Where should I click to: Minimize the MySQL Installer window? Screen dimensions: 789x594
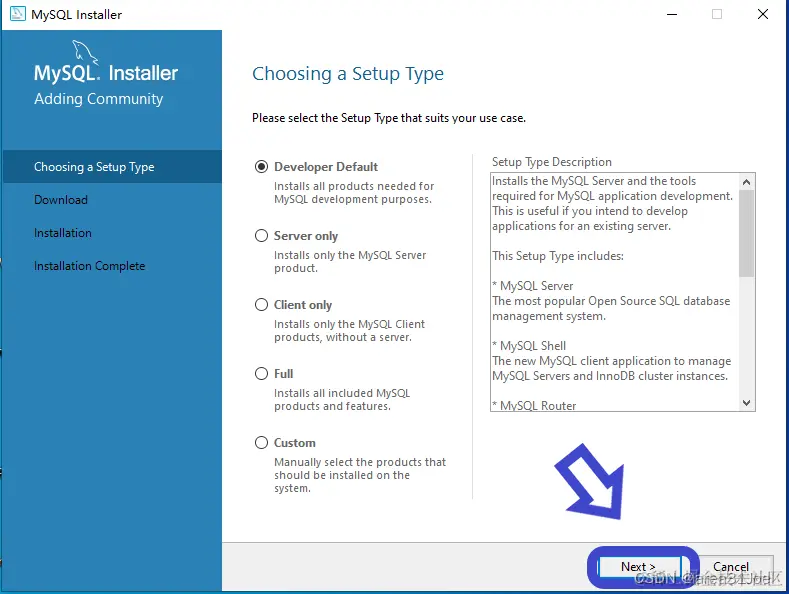click(672, 14)
